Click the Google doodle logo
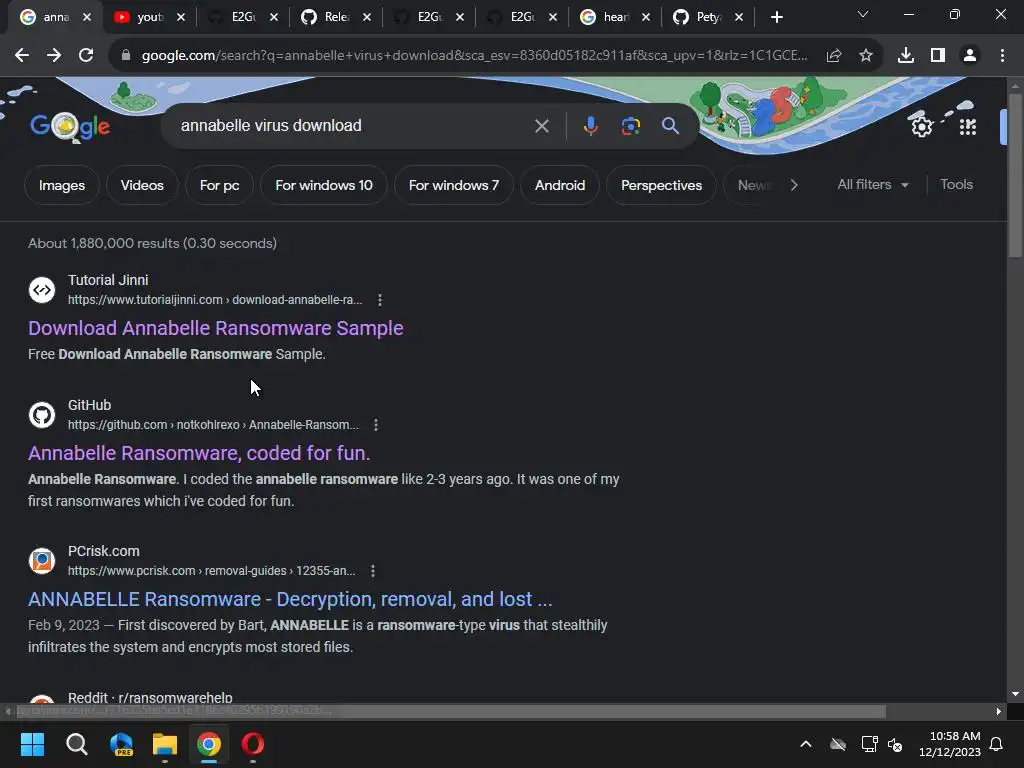Viewport: 1024px width, 768px height. point(70,126)
